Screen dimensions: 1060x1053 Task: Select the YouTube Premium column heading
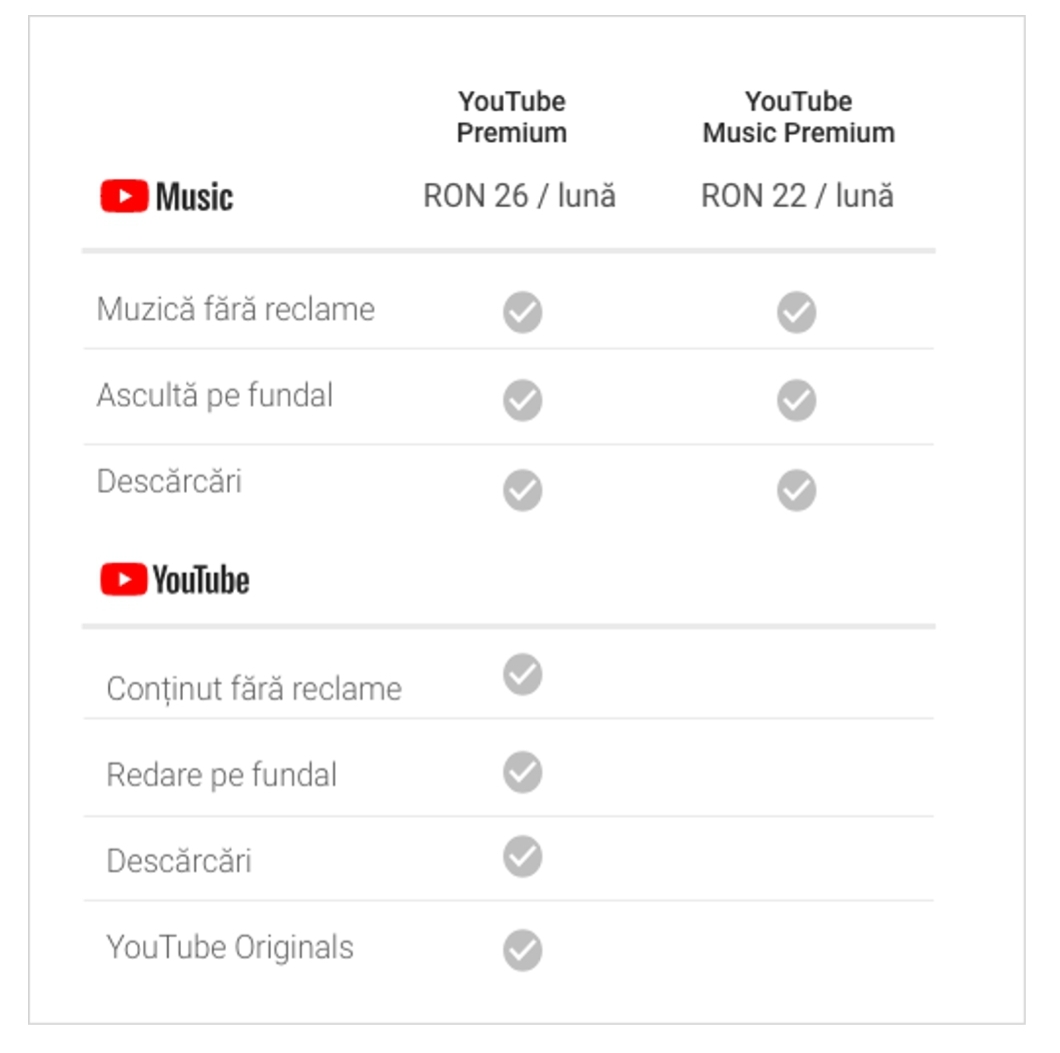(512, 117)
